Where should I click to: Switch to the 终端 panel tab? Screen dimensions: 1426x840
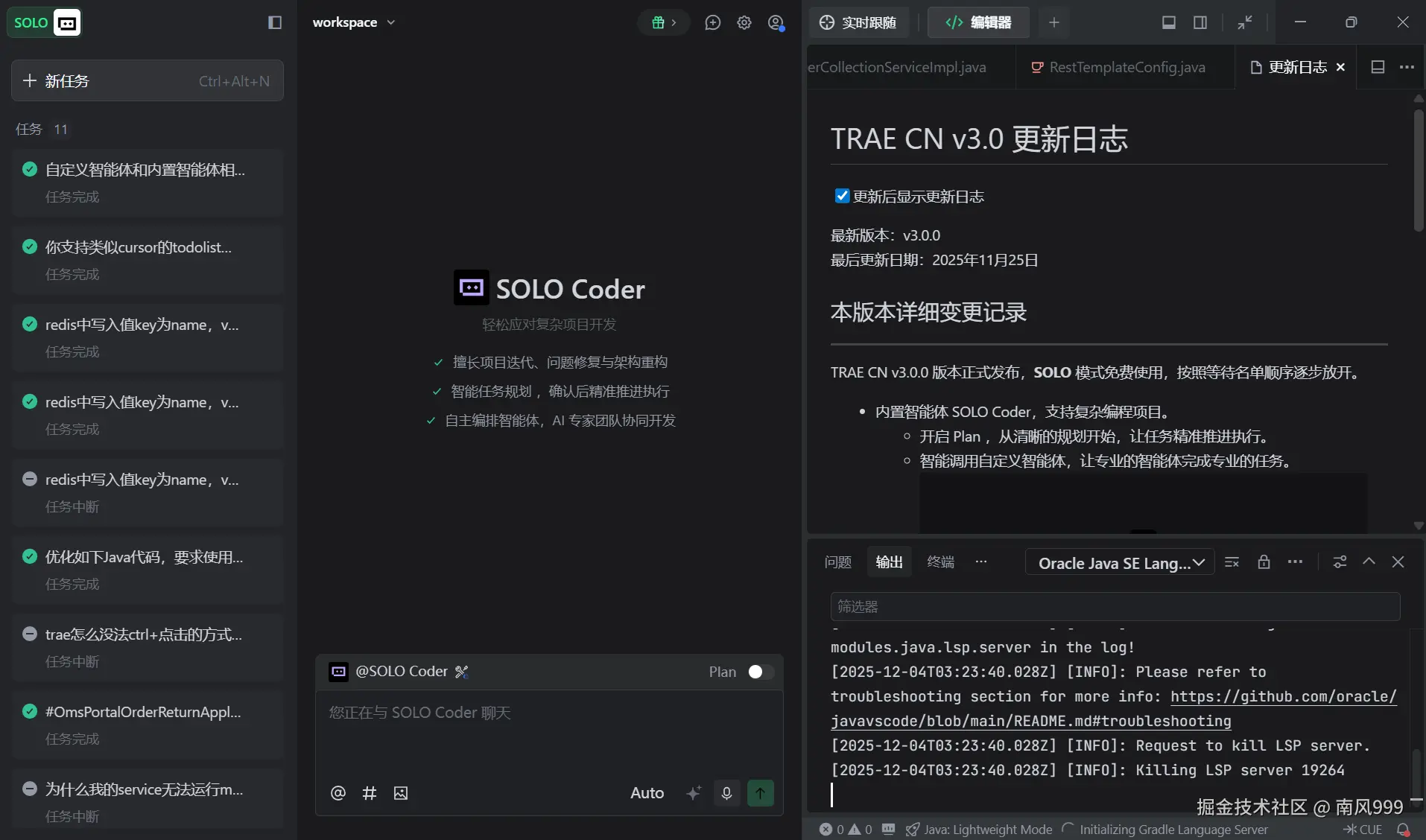pyautogui.click(x=941, y=562)
